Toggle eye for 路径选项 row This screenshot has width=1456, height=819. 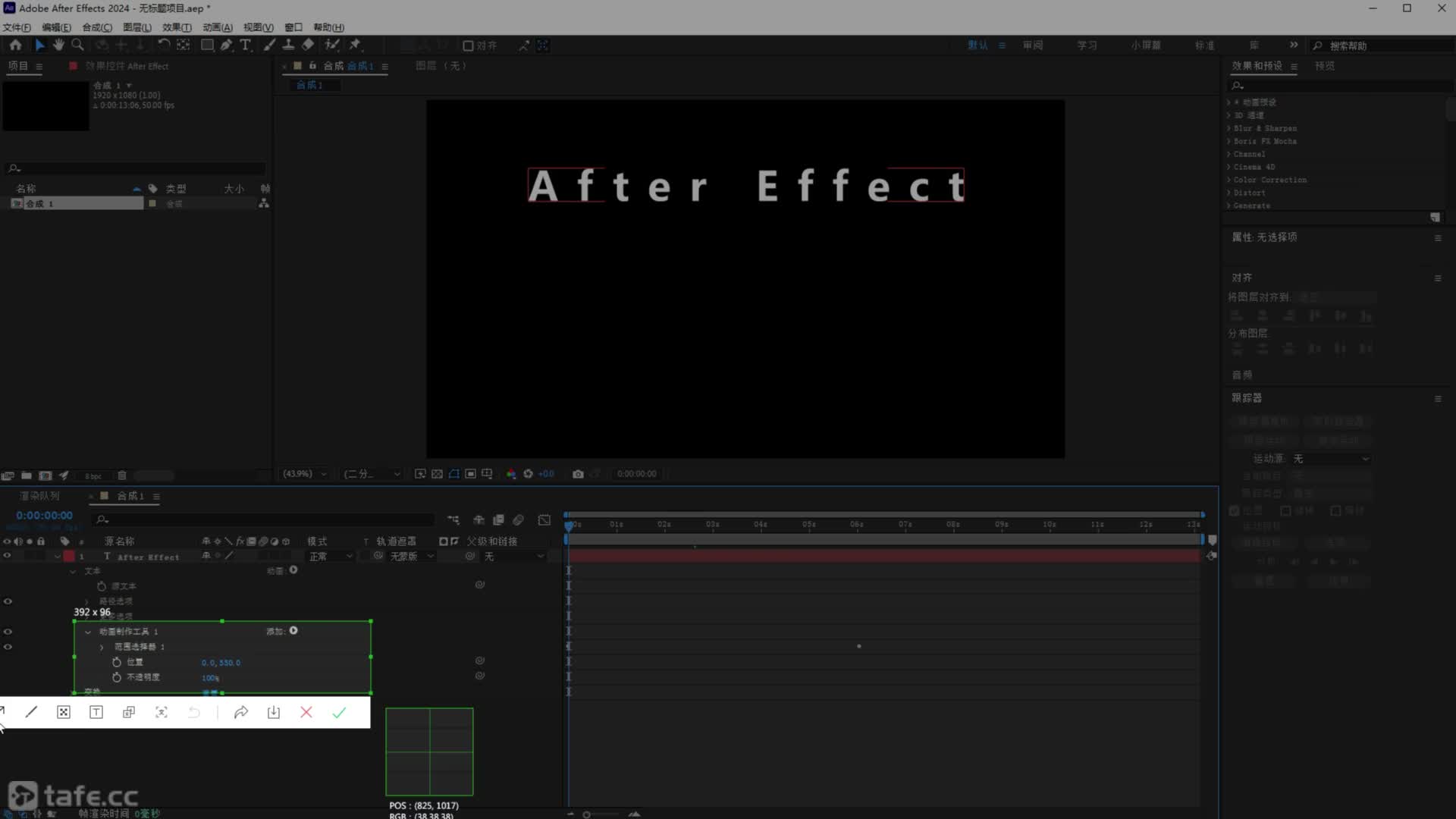[8, 601]
